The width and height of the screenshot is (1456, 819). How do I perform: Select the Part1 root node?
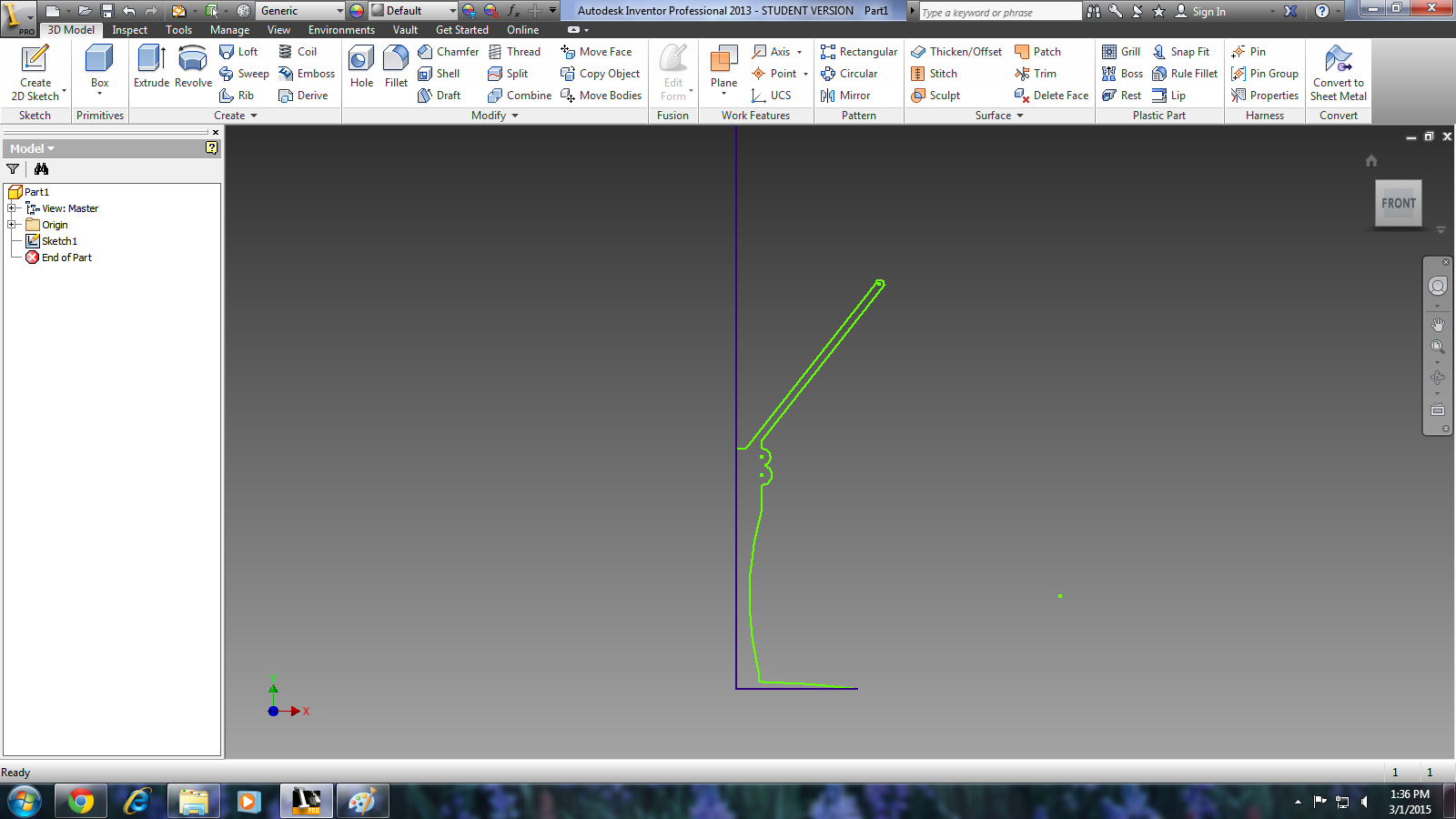click(29, 192)
